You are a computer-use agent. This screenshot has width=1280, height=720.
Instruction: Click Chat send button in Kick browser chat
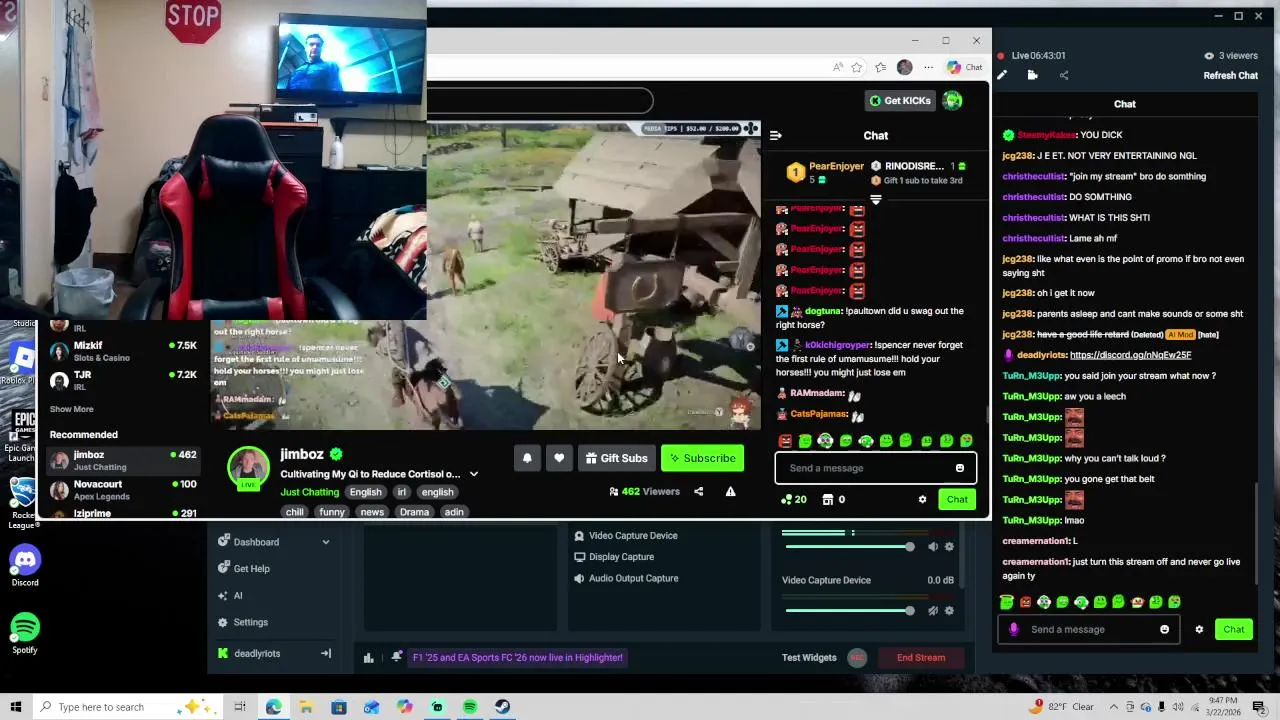957,499
